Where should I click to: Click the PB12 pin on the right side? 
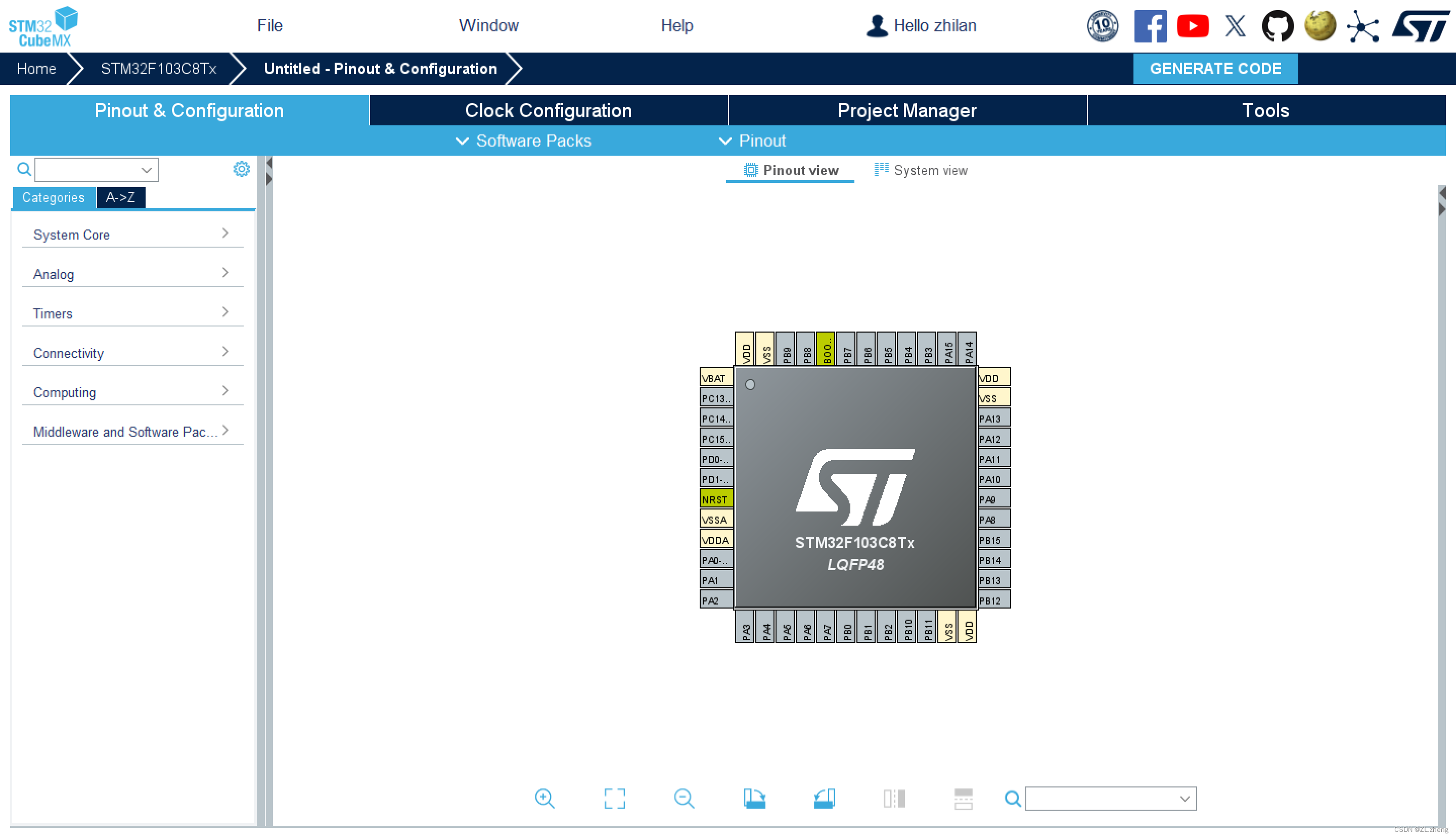(994, 600)
